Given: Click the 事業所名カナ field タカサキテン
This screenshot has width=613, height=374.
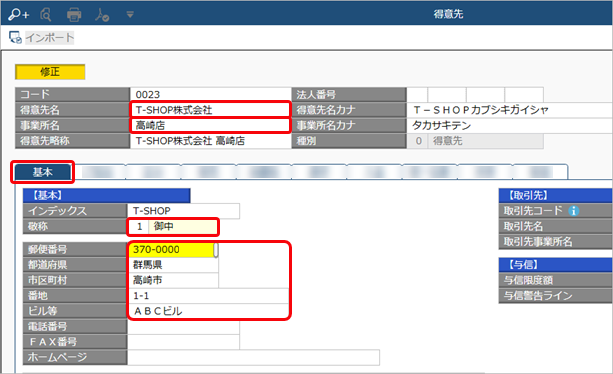Looking at the screenshot, I should pos(510,125).
